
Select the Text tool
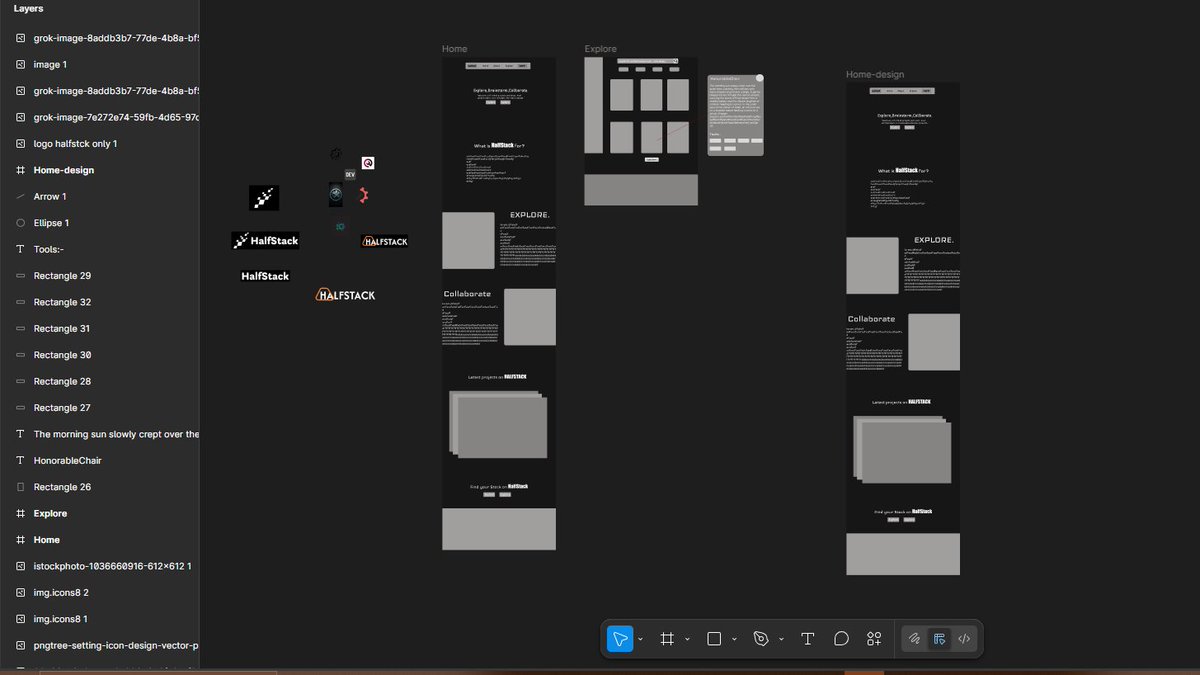(808, 639)
